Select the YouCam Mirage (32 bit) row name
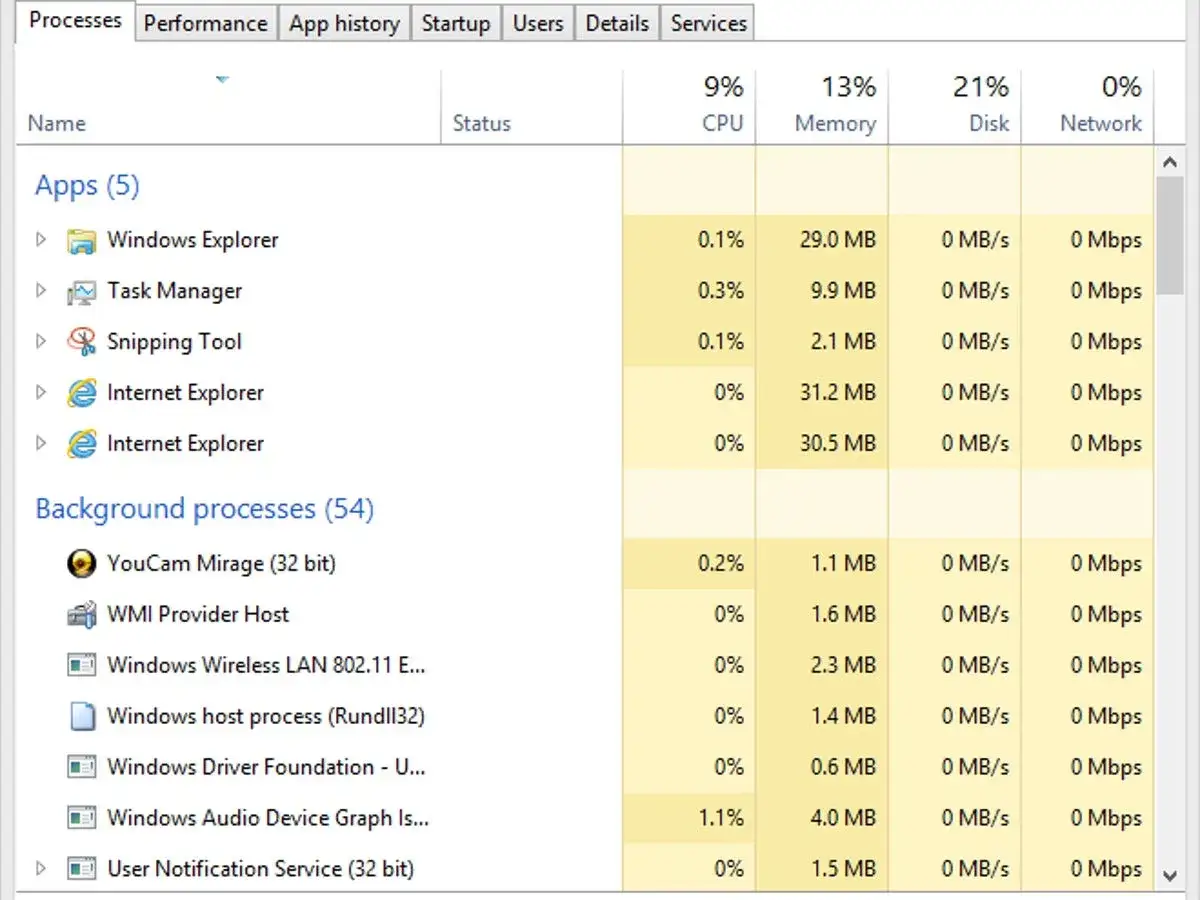1200x900 pixels. pyautogui.click(x=222, y=564)
